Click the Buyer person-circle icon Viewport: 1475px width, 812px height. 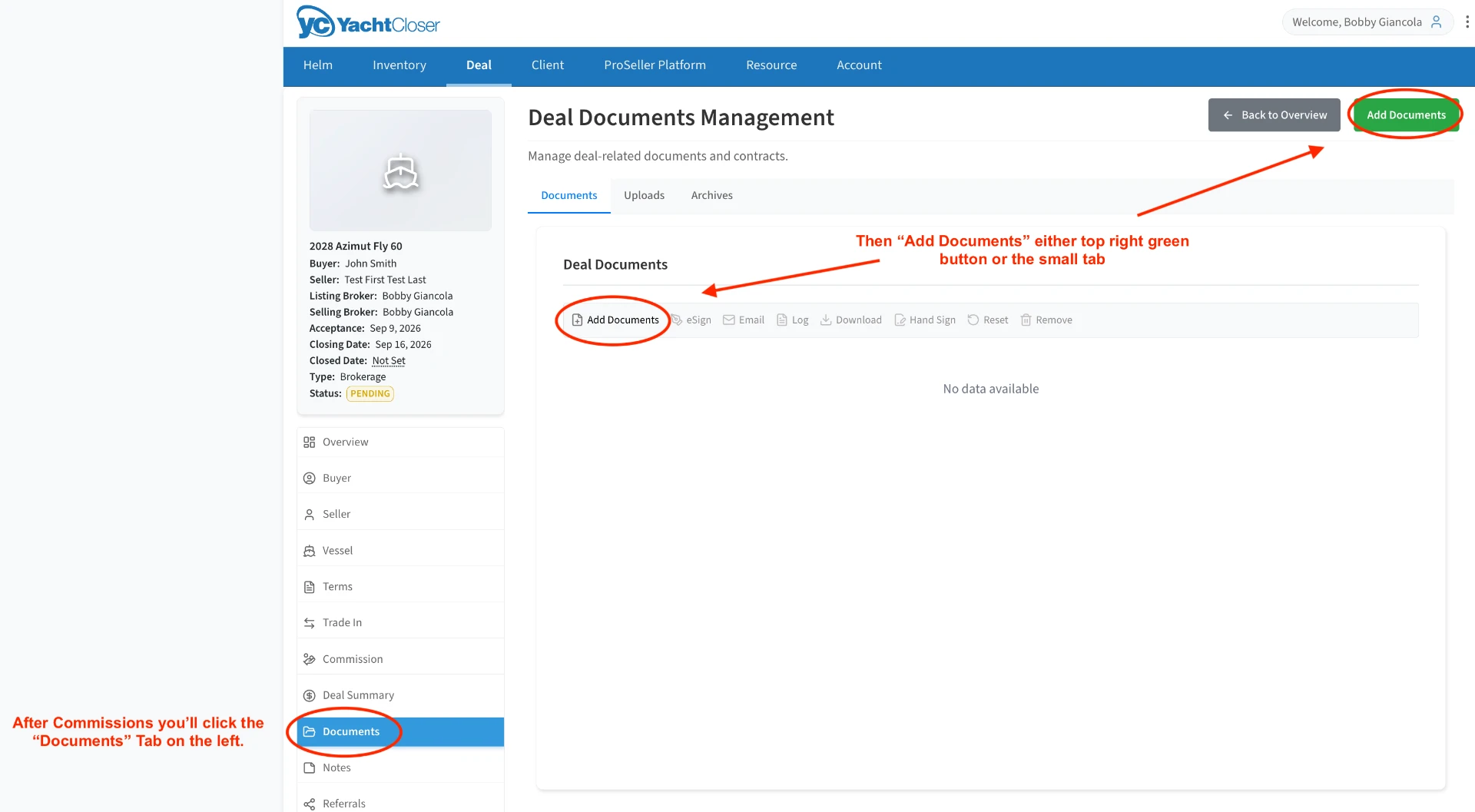tap(310, 479)
